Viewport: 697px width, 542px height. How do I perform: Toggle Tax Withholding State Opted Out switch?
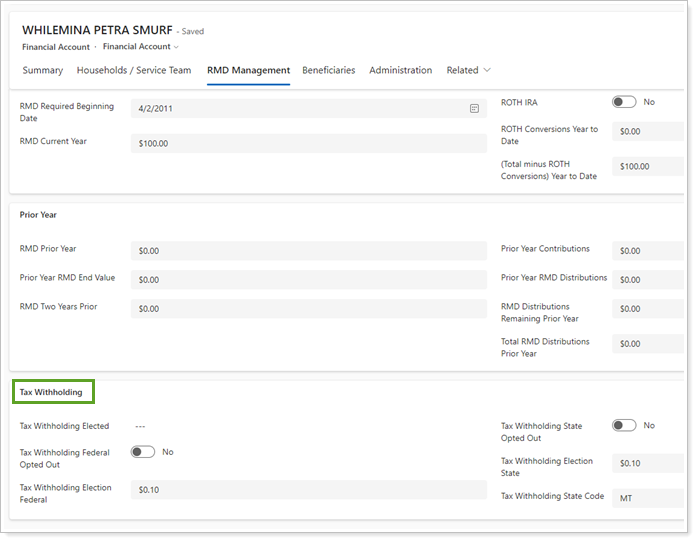(x=624, y=426)
